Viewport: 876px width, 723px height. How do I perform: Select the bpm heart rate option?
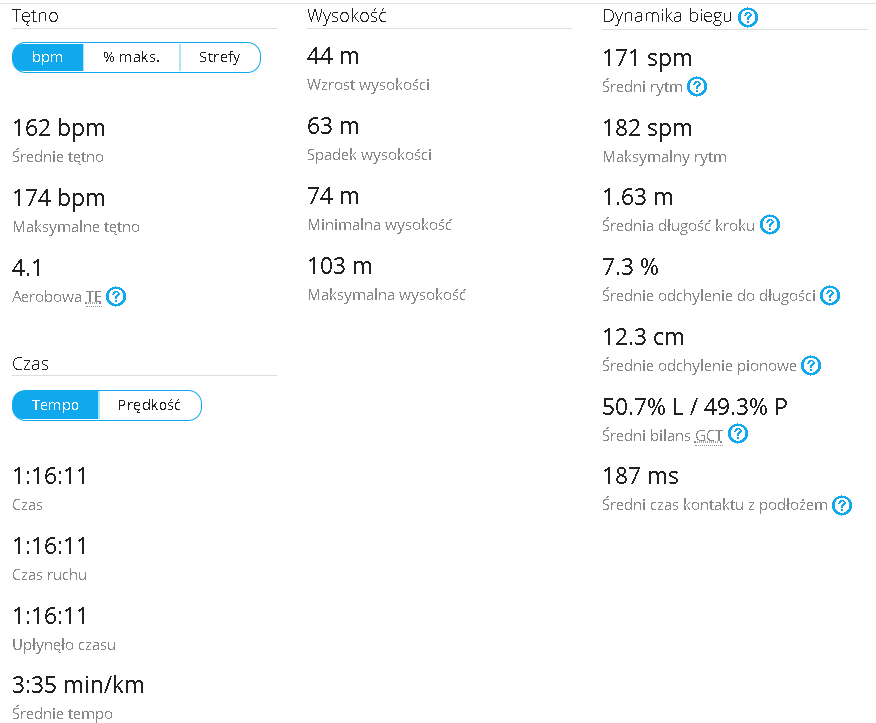(47, 57)
